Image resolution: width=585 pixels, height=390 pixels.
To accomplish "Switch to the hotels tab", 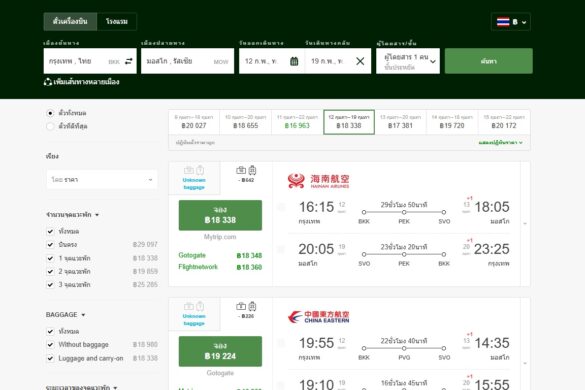I will (117, 22).
